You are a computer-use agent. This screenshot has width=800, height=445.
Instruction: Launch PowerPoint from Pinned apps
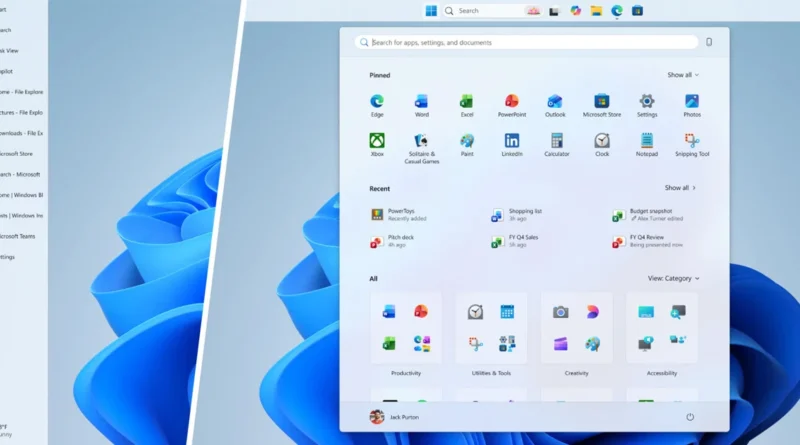tap(512, 106)
